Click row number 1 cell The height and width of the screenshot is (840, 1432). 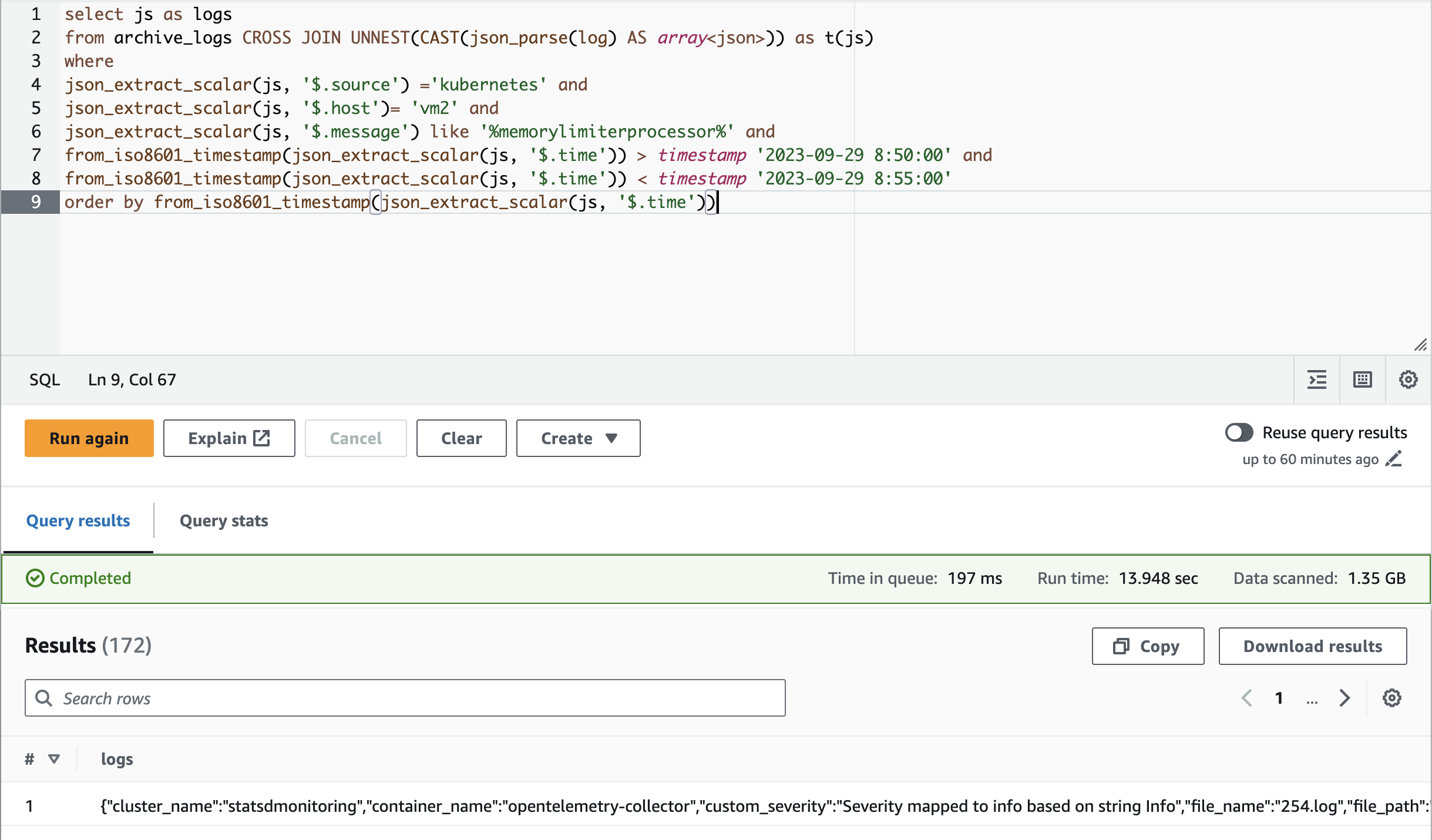29,806
